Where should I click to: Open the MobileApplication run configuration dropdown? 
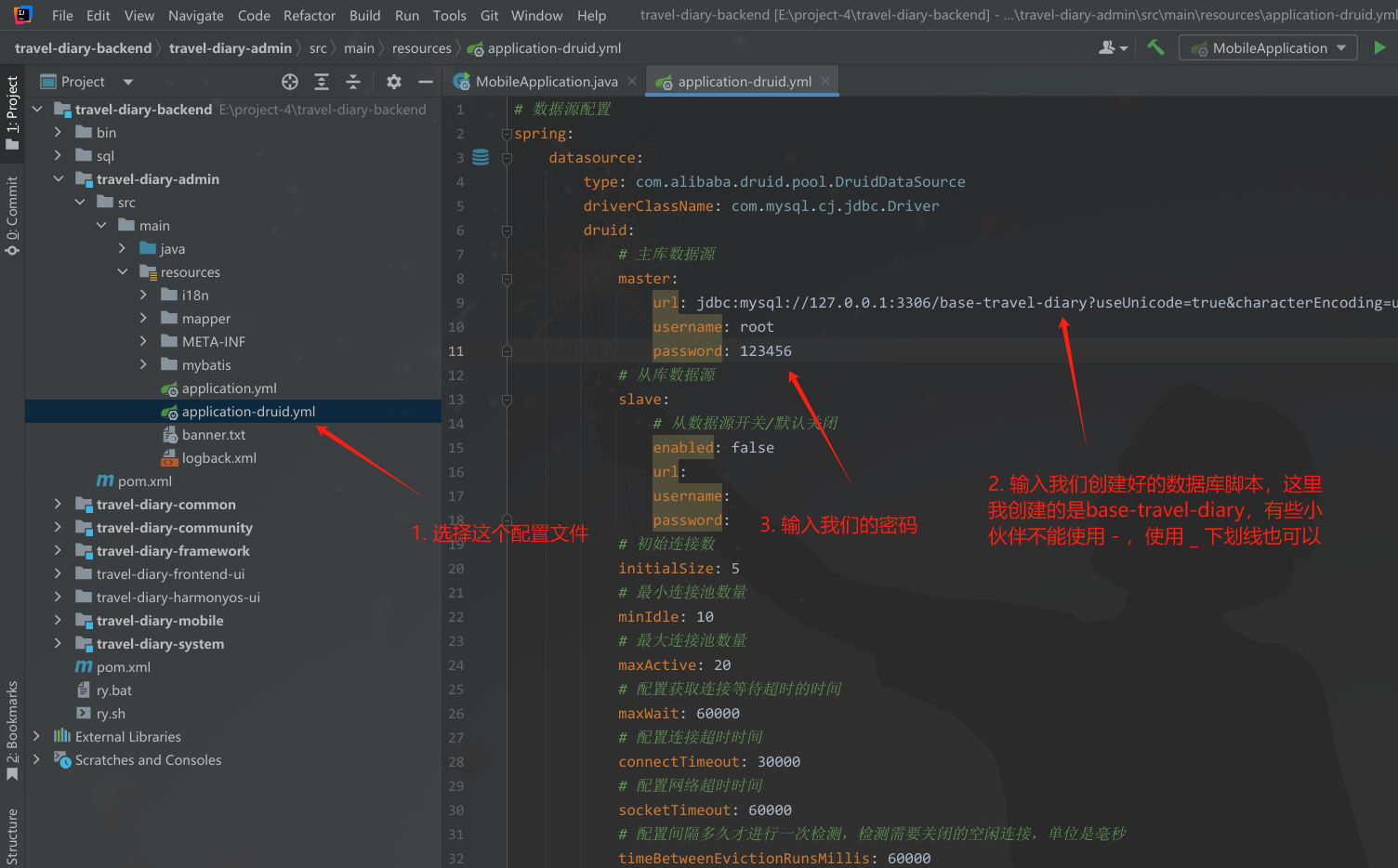point(1269,47)
